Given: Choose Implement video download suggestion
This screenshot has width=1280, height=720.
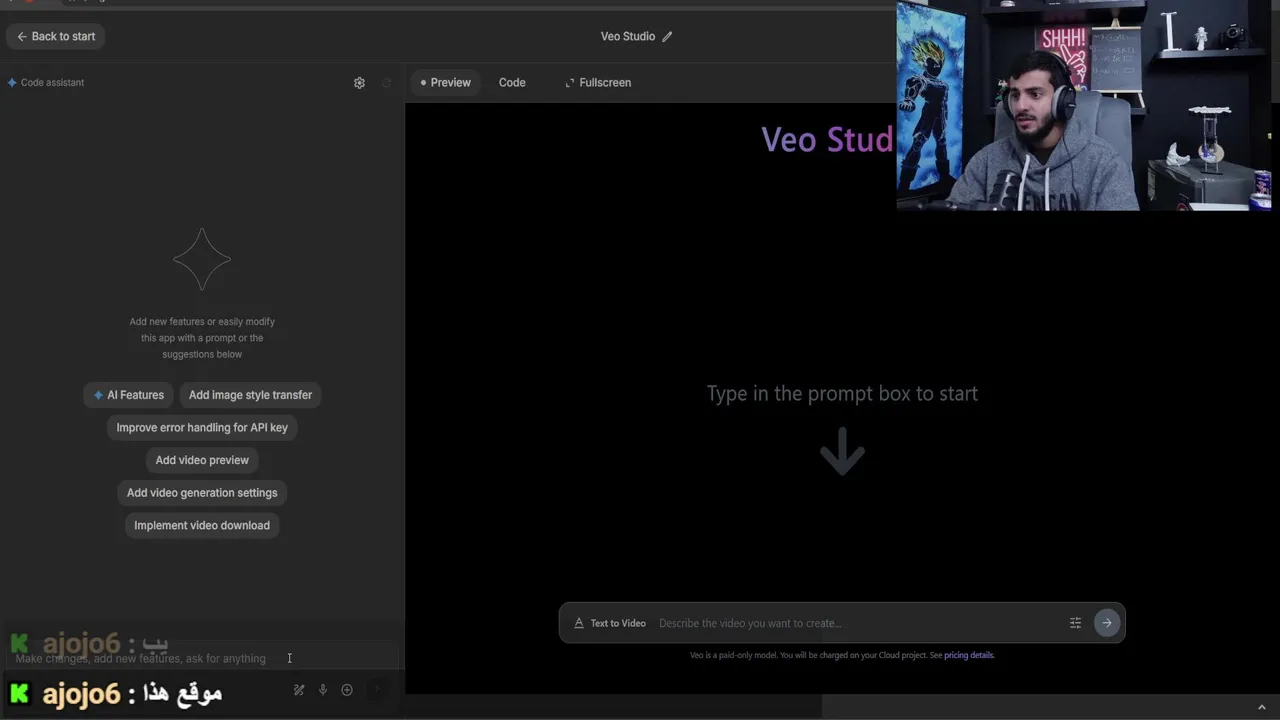Looking at the screenshot, I should click(202, 525).
